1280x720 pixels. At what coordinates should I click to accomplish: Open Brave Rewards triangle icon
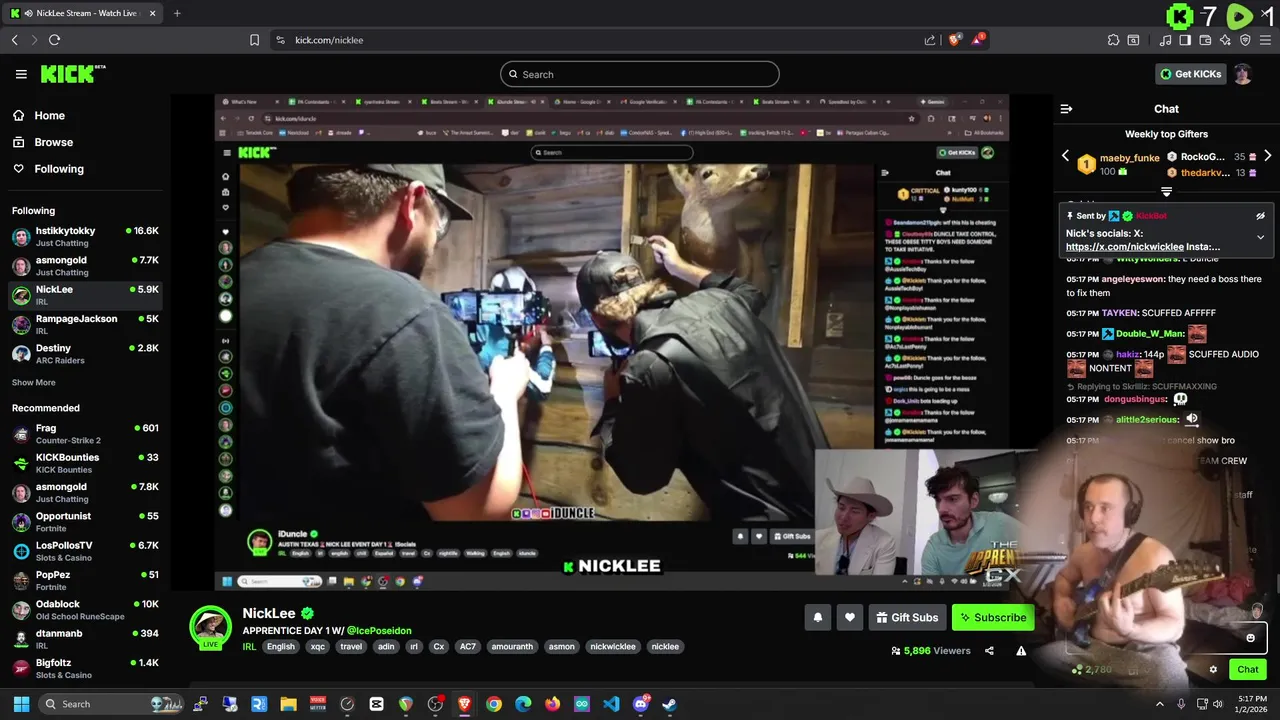pos(978,40)
